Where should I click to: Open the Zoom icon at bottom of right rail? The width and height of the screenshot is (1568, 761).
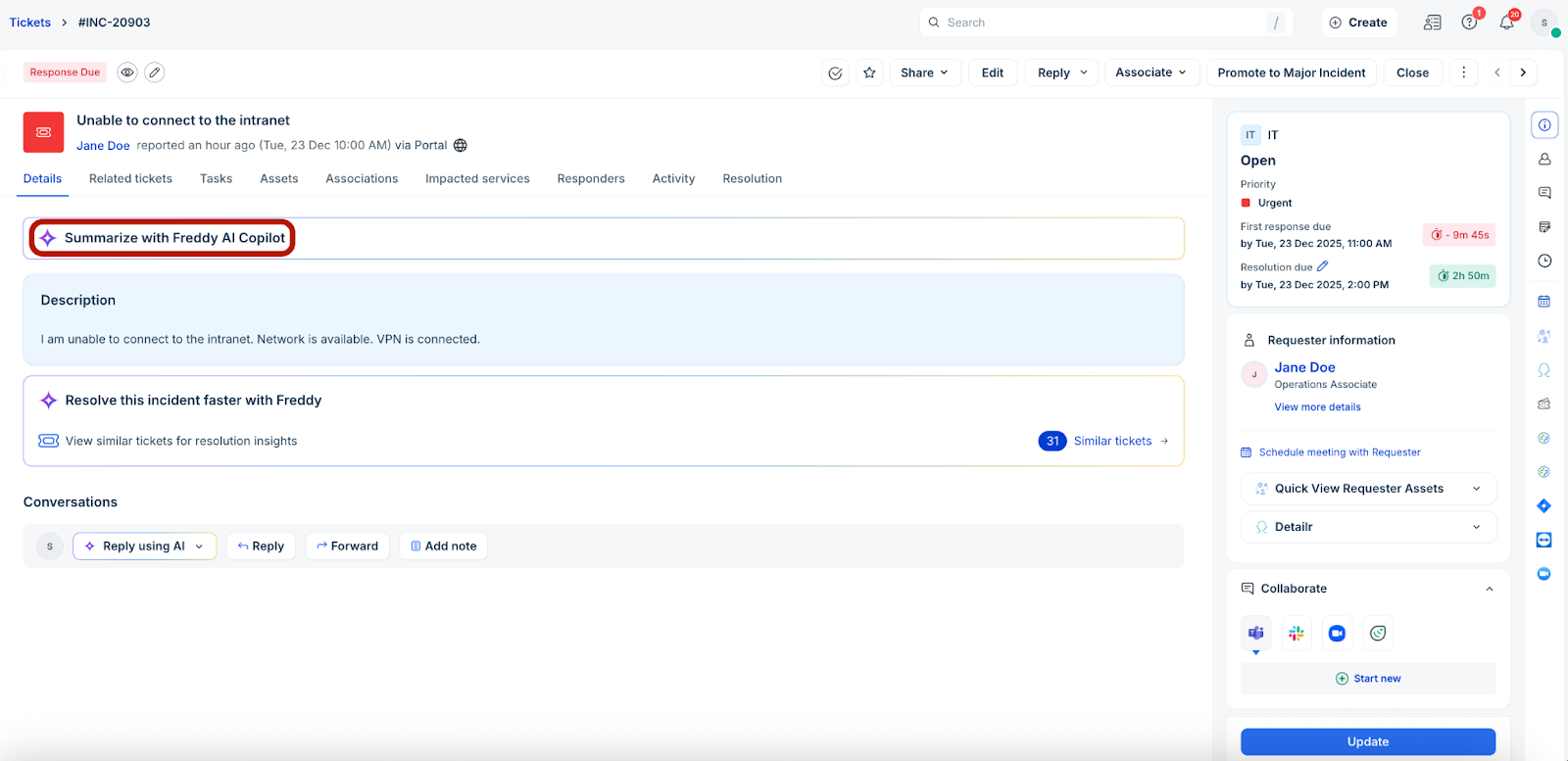1544,574
